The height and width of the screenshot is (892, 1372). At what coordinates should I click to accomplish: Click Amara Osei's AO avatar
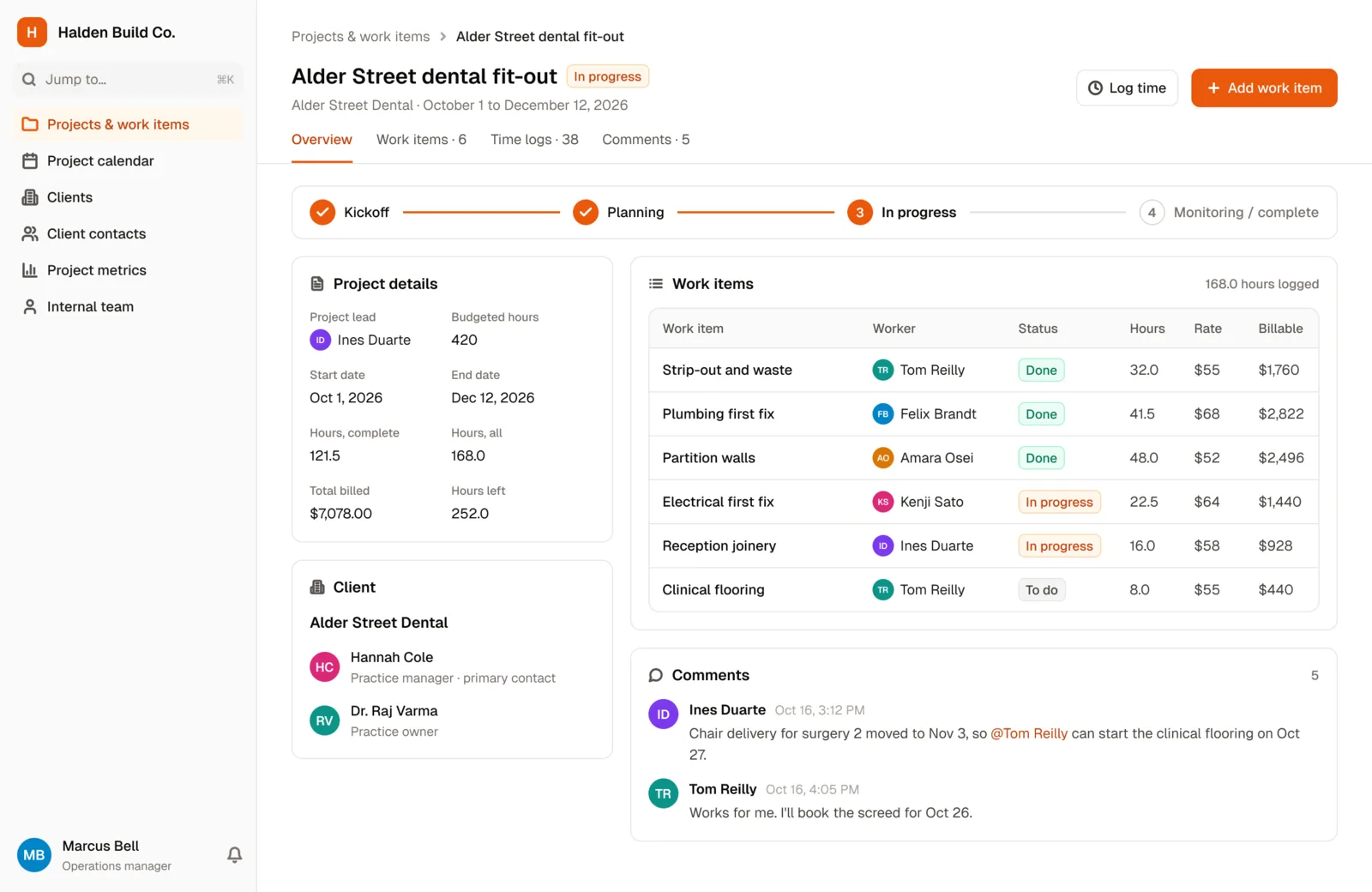(883, 458)
